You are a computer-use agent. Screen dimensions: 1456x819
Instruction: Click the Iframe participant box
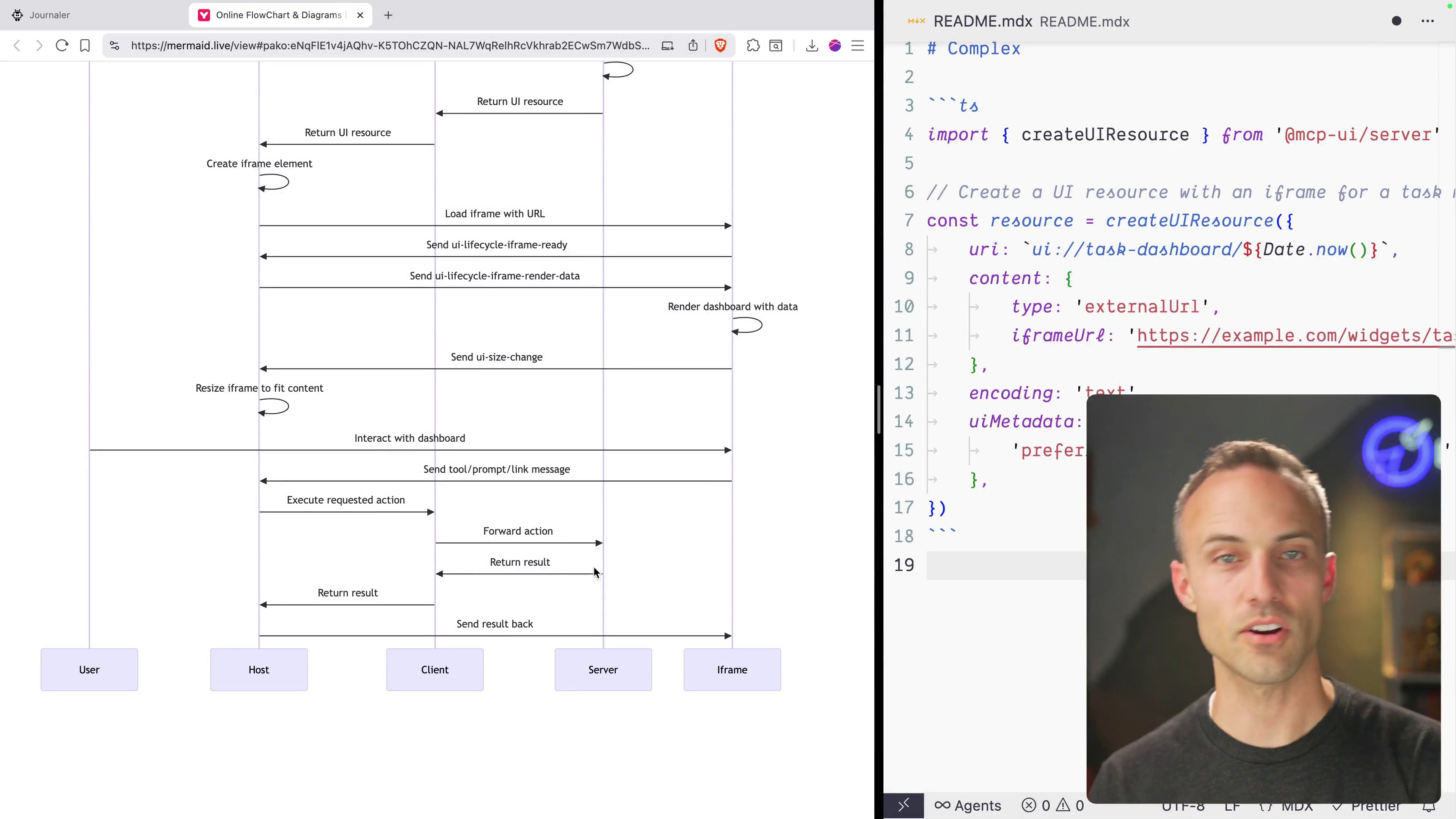pyautogui.click(x=732, y=670)
